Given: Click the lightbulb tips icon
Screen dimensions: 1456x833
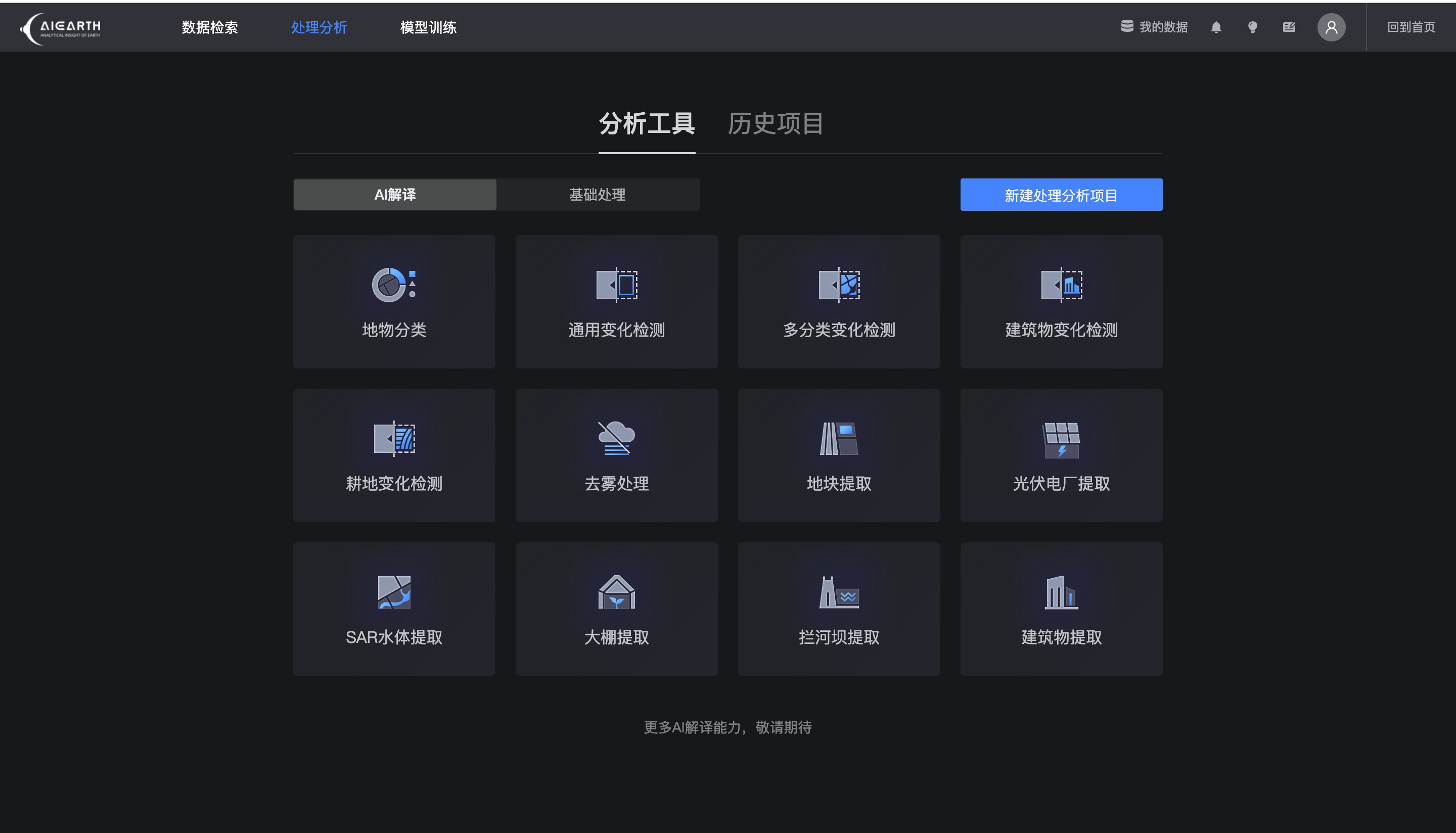Looking at the screenshot, I should coord(1252,27).
